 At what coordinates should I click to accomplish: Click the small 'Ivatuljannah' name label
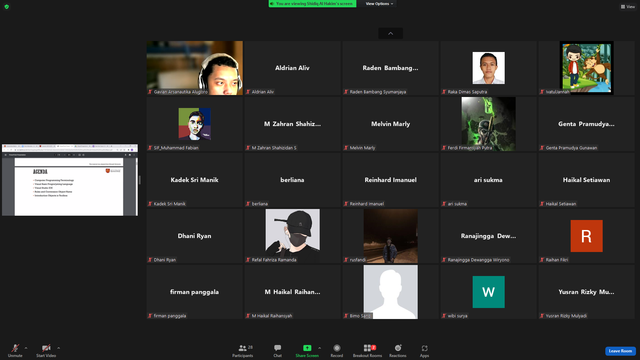point(558,92)
